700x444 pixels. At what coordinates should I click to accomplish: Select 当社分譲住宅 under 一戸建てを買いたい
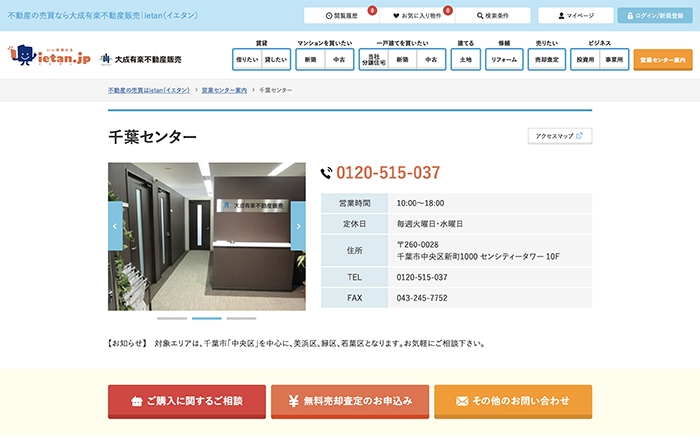374,59
